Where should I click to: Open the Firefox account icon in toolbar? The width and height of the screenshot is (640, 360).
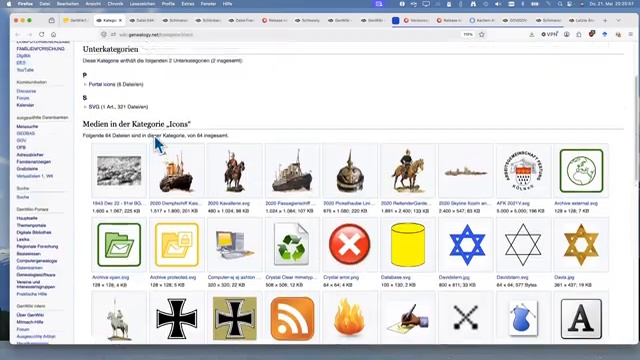(x=567, y=35)
